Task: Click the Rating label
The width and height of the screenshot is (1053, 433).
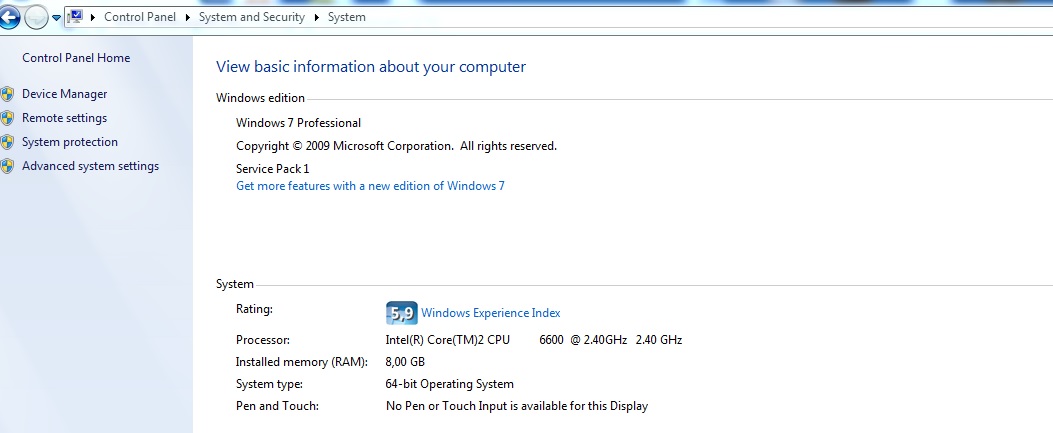Action: [255, 309]
